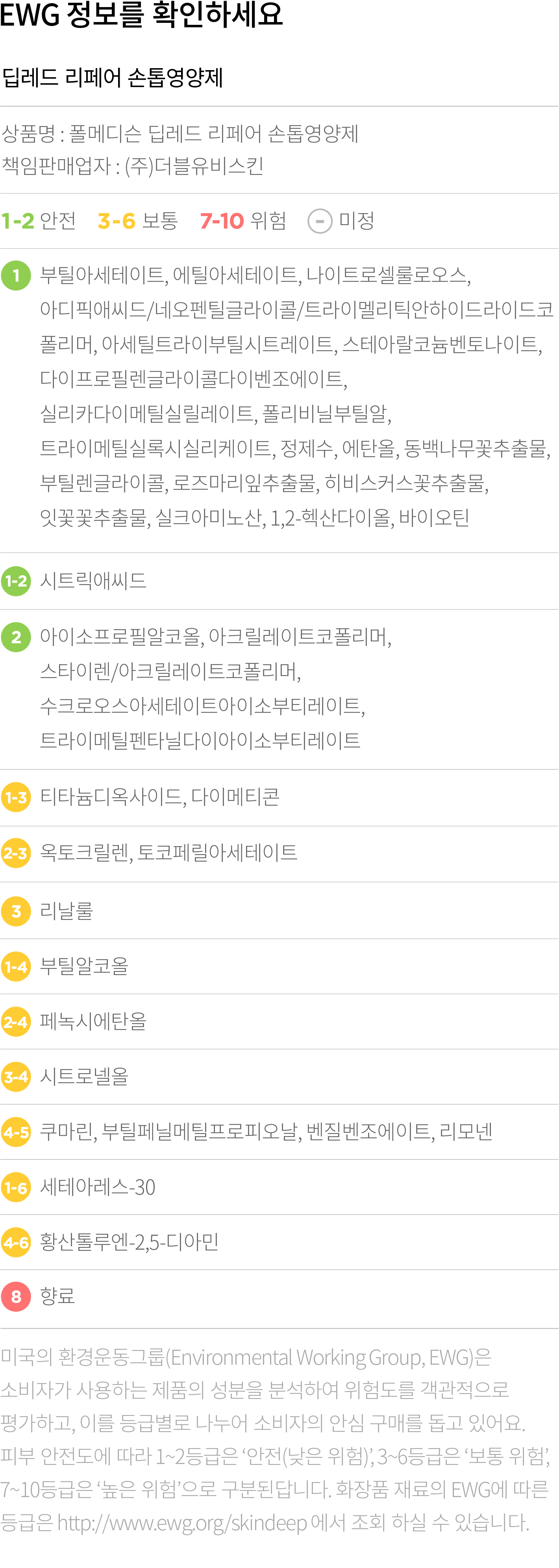Click the yellow 1-4 grade badge
The width and height of the screenshot is (559, 1568).
(16, 967)
